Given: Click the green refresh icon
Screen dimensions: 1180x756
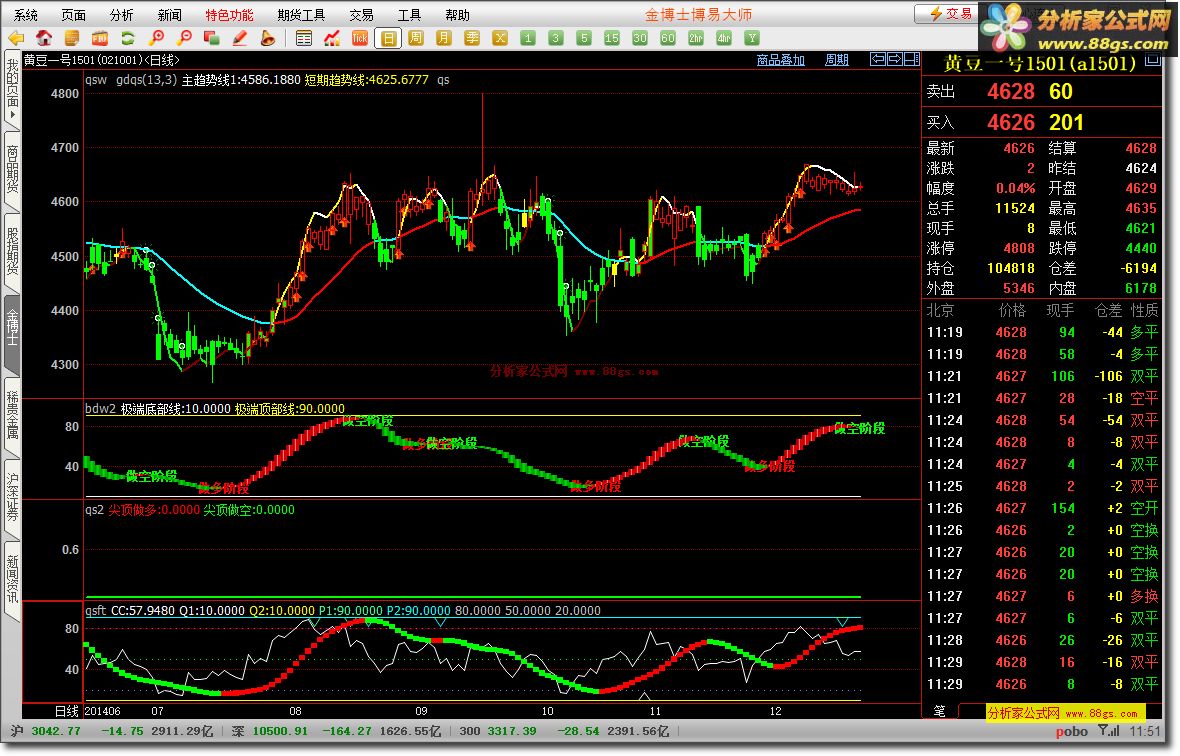Looking at the screenshot, I should coord(127,38).
